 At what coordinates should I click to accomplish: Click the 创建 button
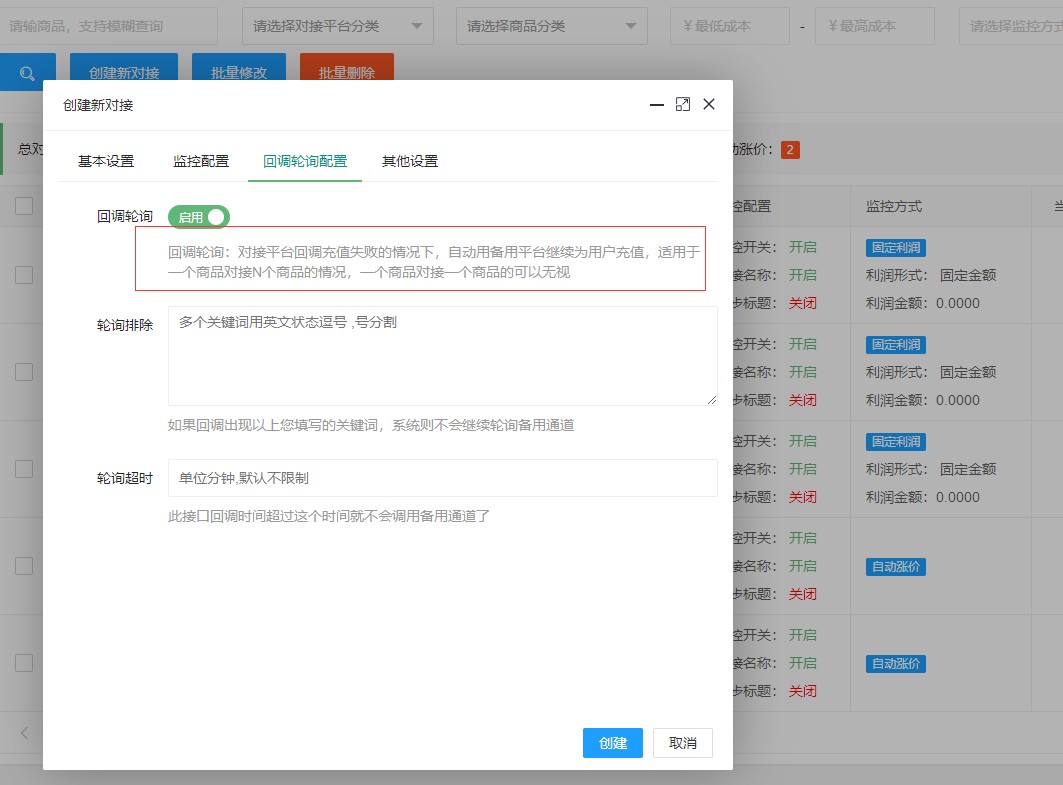(x=613, y=743)
